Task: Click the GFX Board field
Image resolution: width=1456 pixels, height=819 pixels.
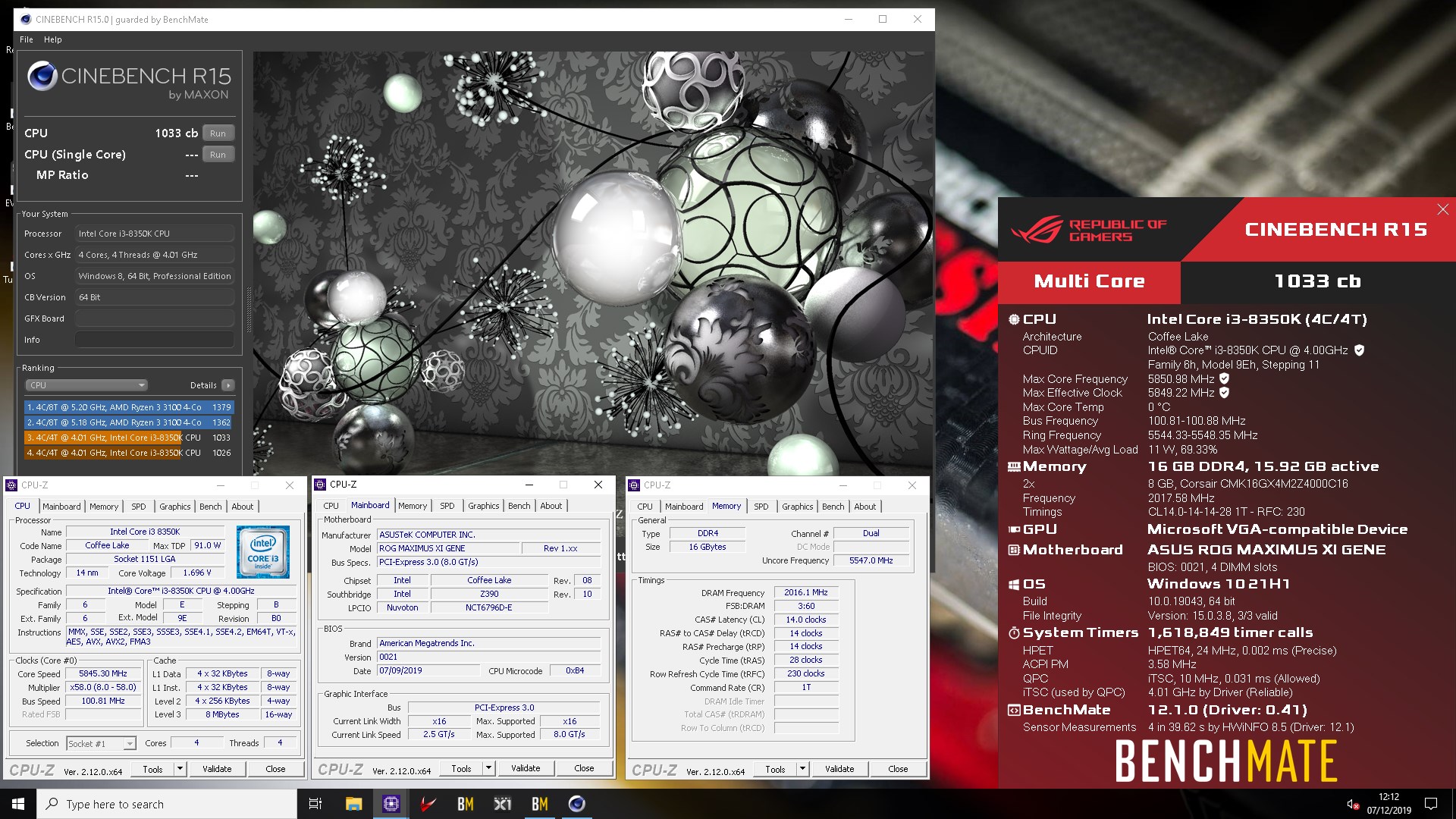Action: click(x=155, y=318)
